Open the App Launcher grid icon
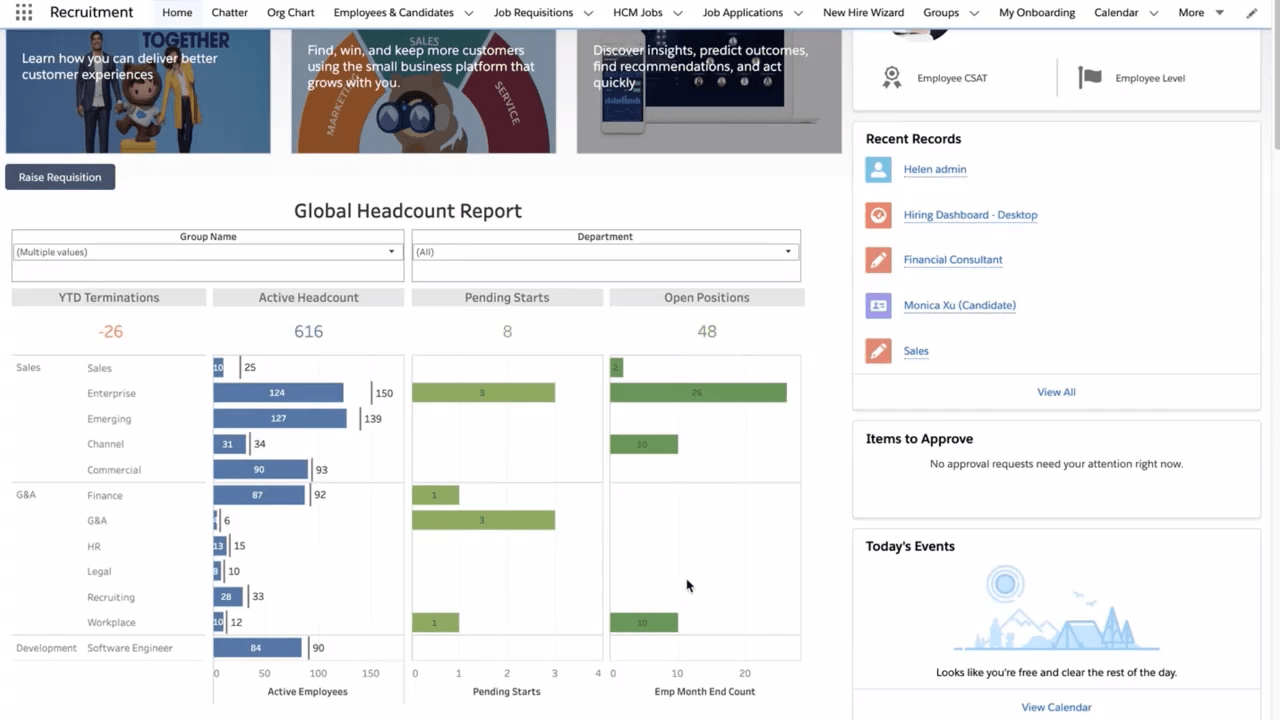 [x=24, y=13]
